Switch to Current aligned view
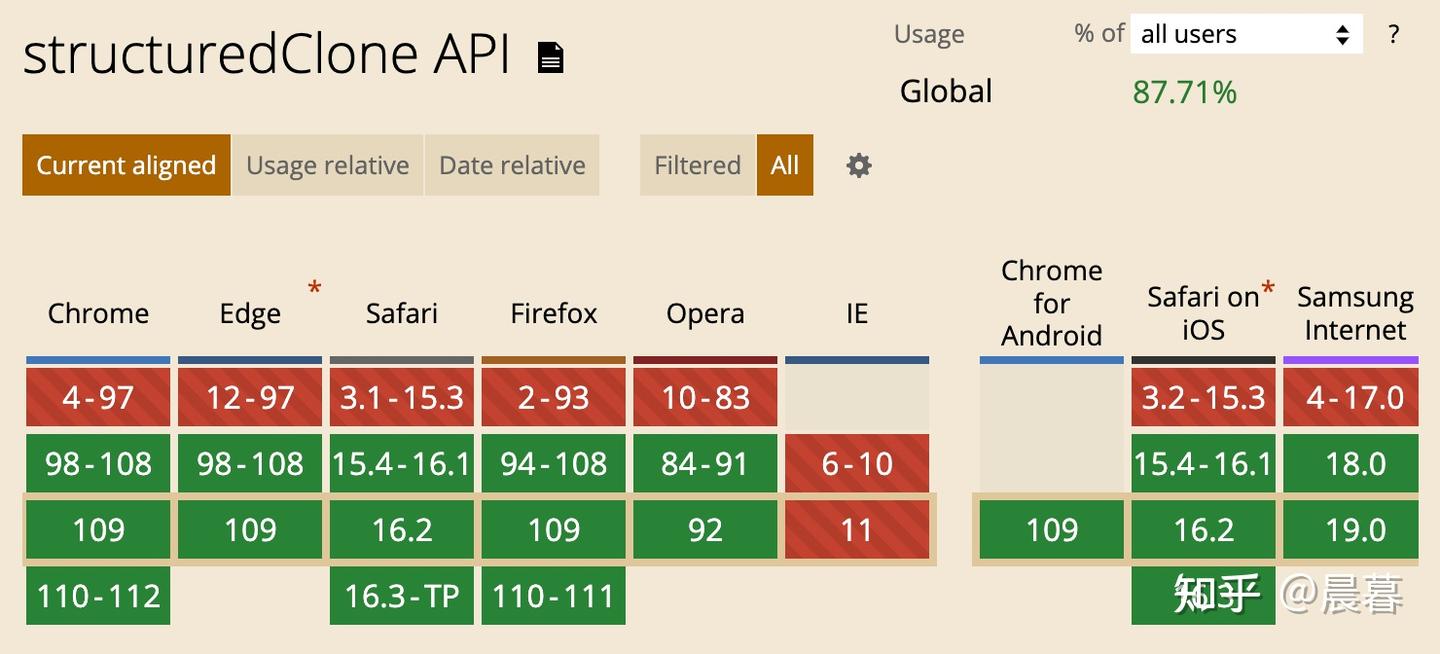 click(x=126, y=165)
